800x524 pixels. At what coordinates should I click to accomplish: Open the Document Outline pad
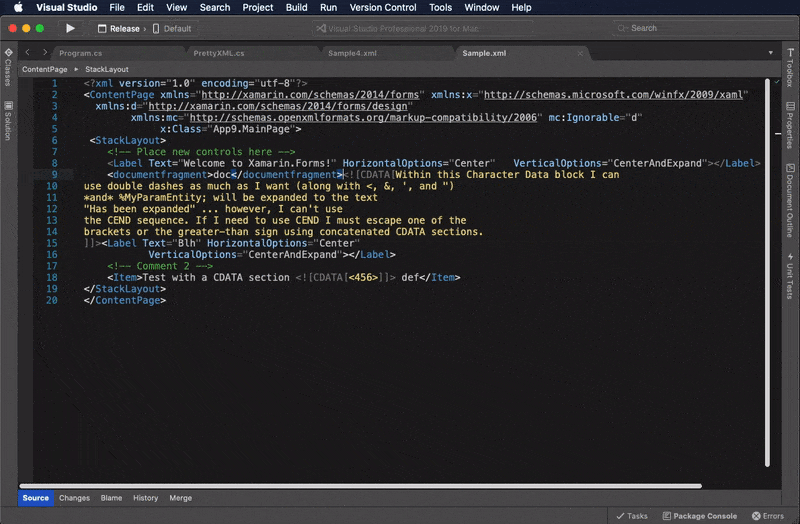click(x=790, y=201)
